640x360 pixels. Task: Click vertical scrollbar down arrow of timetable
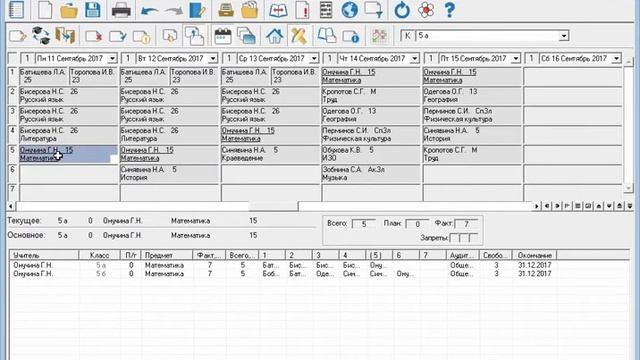(x=629, y=188)
